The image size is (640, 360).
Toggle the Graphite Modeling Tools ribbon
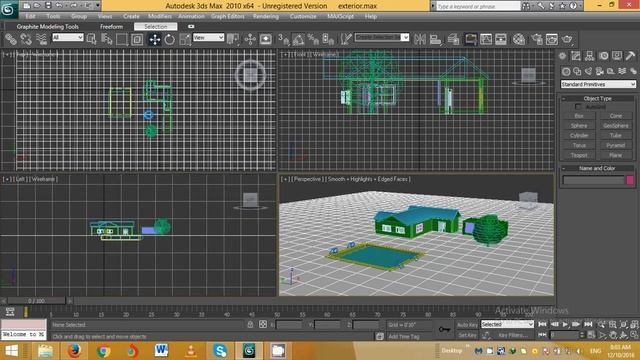coord(470,39)
